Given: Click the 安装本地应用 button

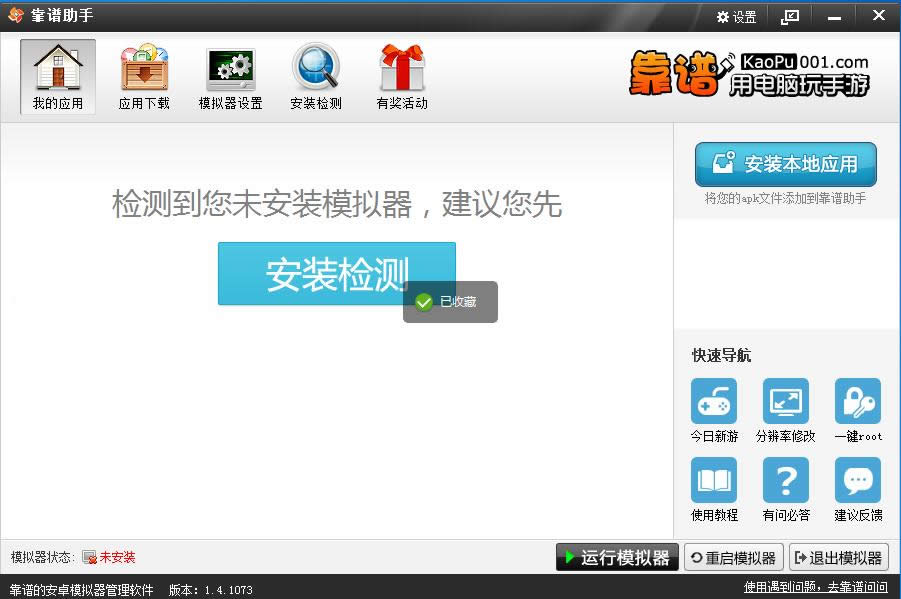Looking at the screenshot, I should (x=786, y=164).
